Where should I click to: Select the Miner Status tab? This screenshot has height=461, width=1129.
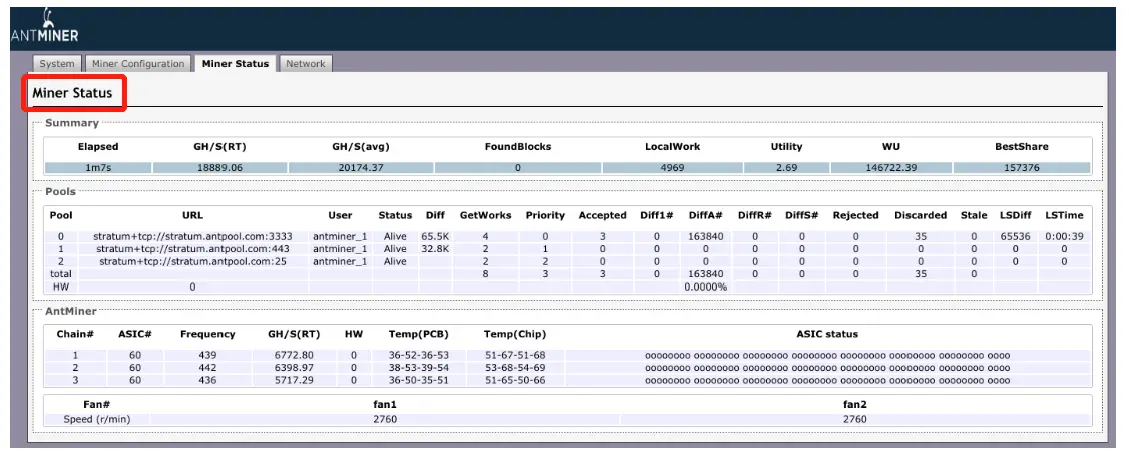pos(235,64)
